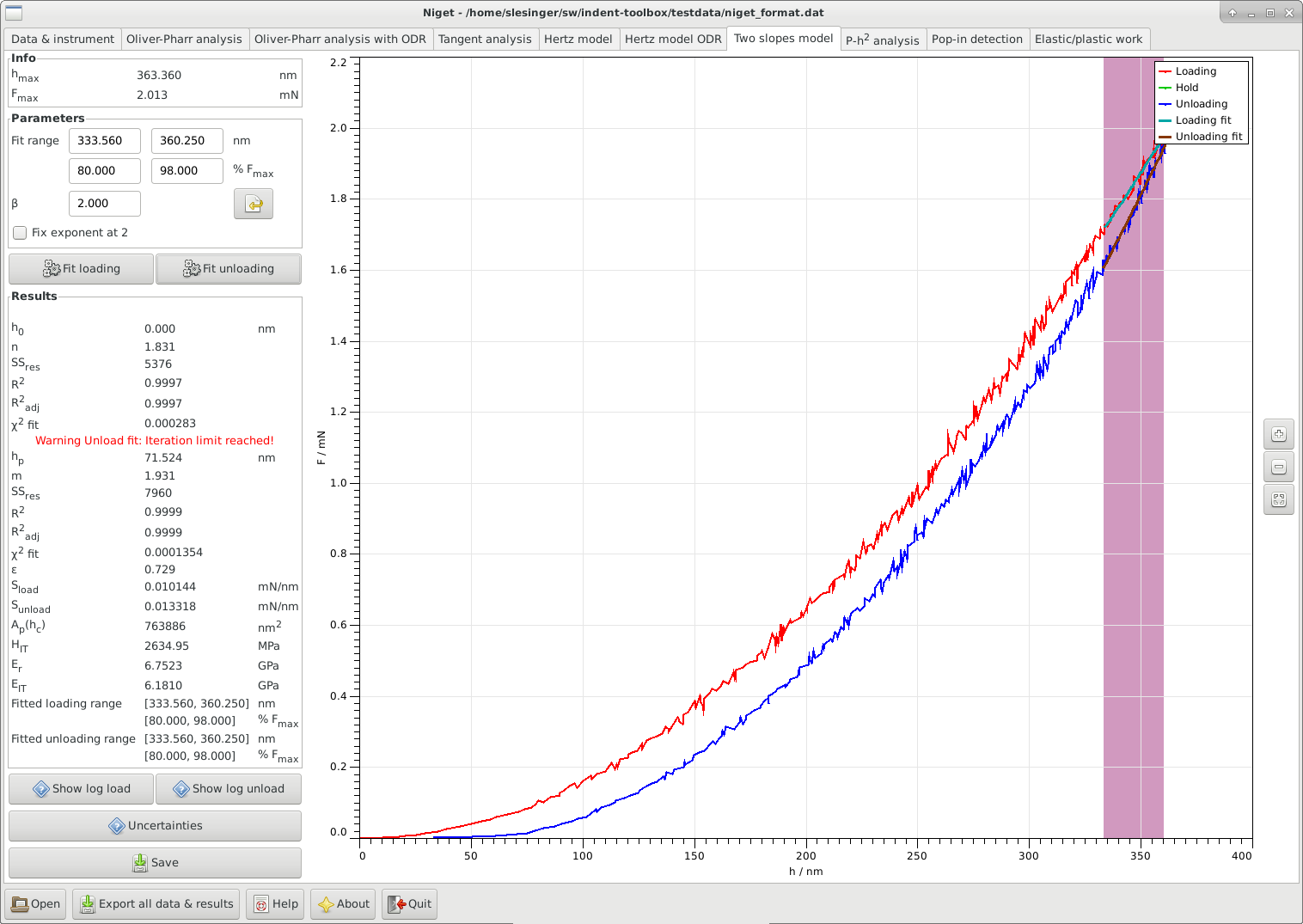Viewport: 1303px width, 924px height.
Task: Click the zoom out icon beside the graph
Action: coord(1279,467)
